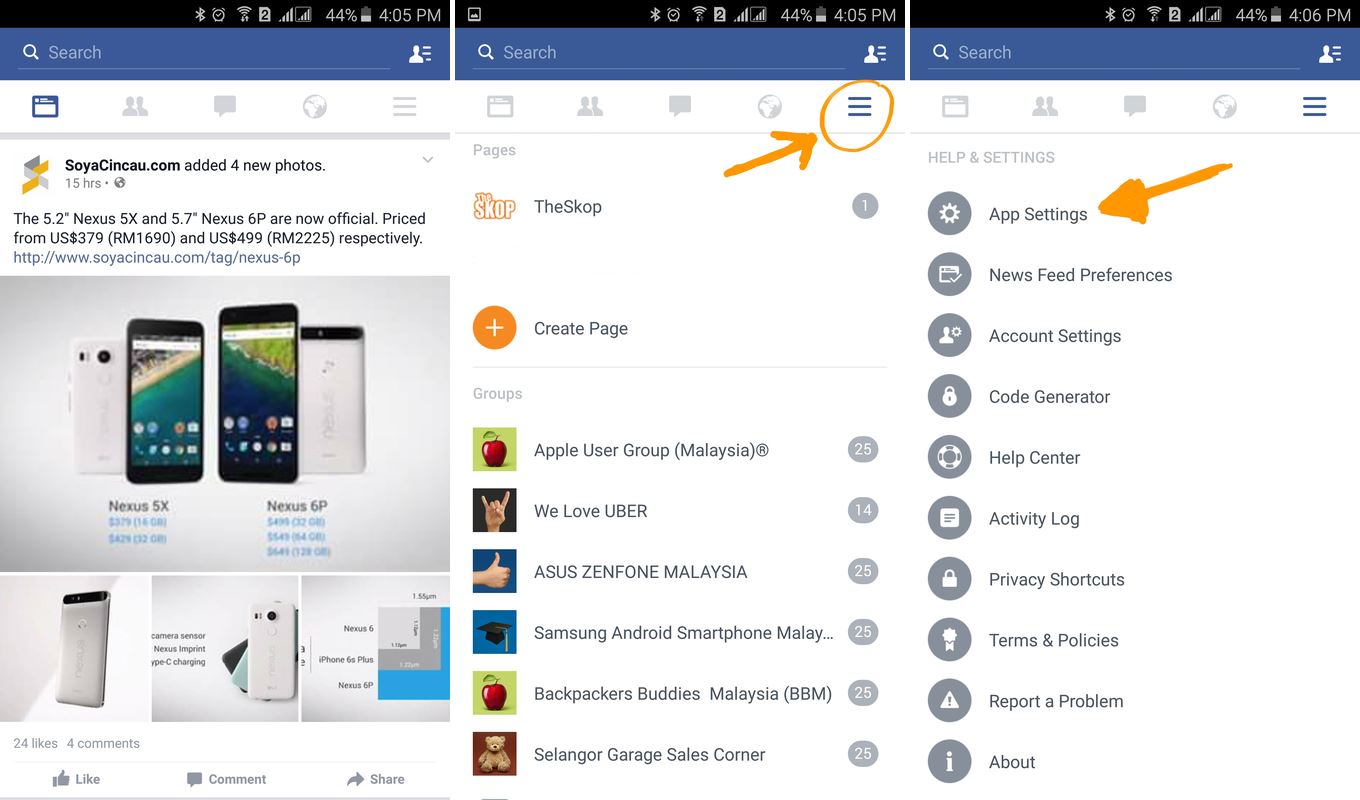Open Account Settings
This screenshot has height=800, width=1360.
click(x=1055, y=335)
